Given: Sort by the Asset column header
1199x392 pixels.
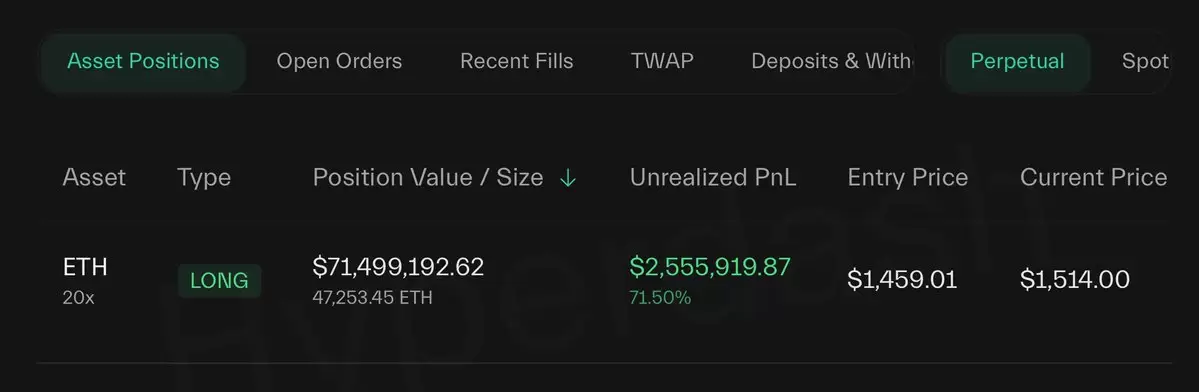Looking at the screenshot, I should (94, 178).
